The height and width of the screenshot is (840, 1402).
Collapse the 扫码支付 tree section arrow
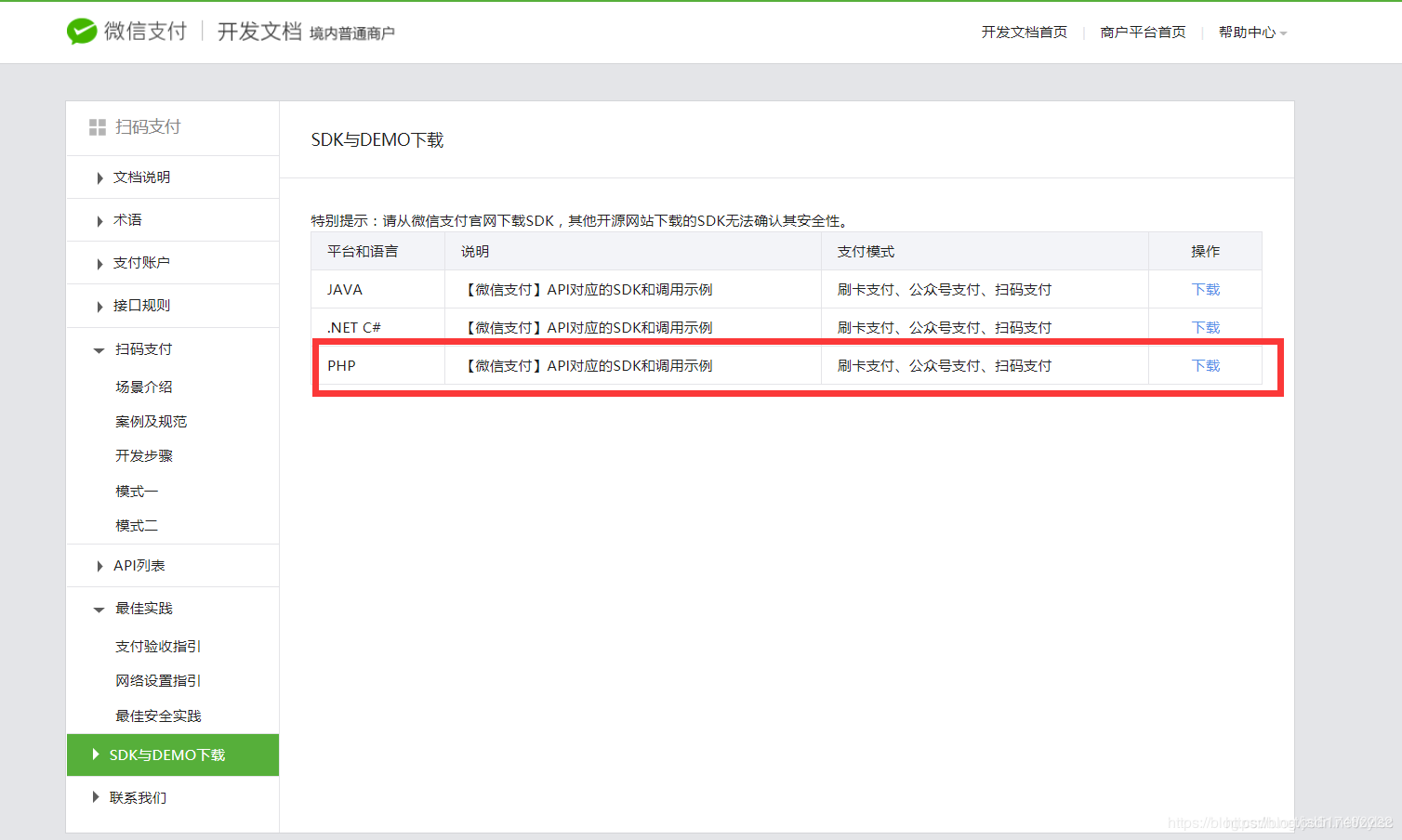pos(99,350)
